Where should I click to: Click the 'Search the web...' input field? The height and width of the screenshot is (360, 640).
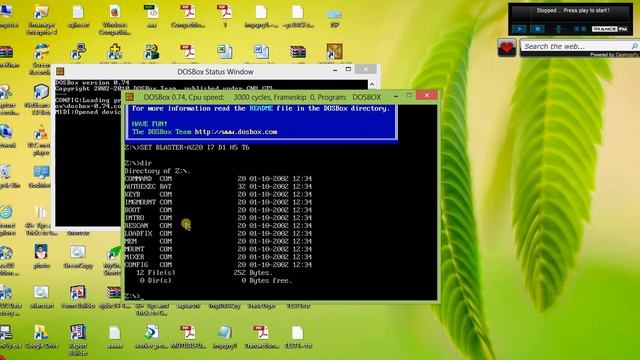pyautogui.click(x=576, y=46)
